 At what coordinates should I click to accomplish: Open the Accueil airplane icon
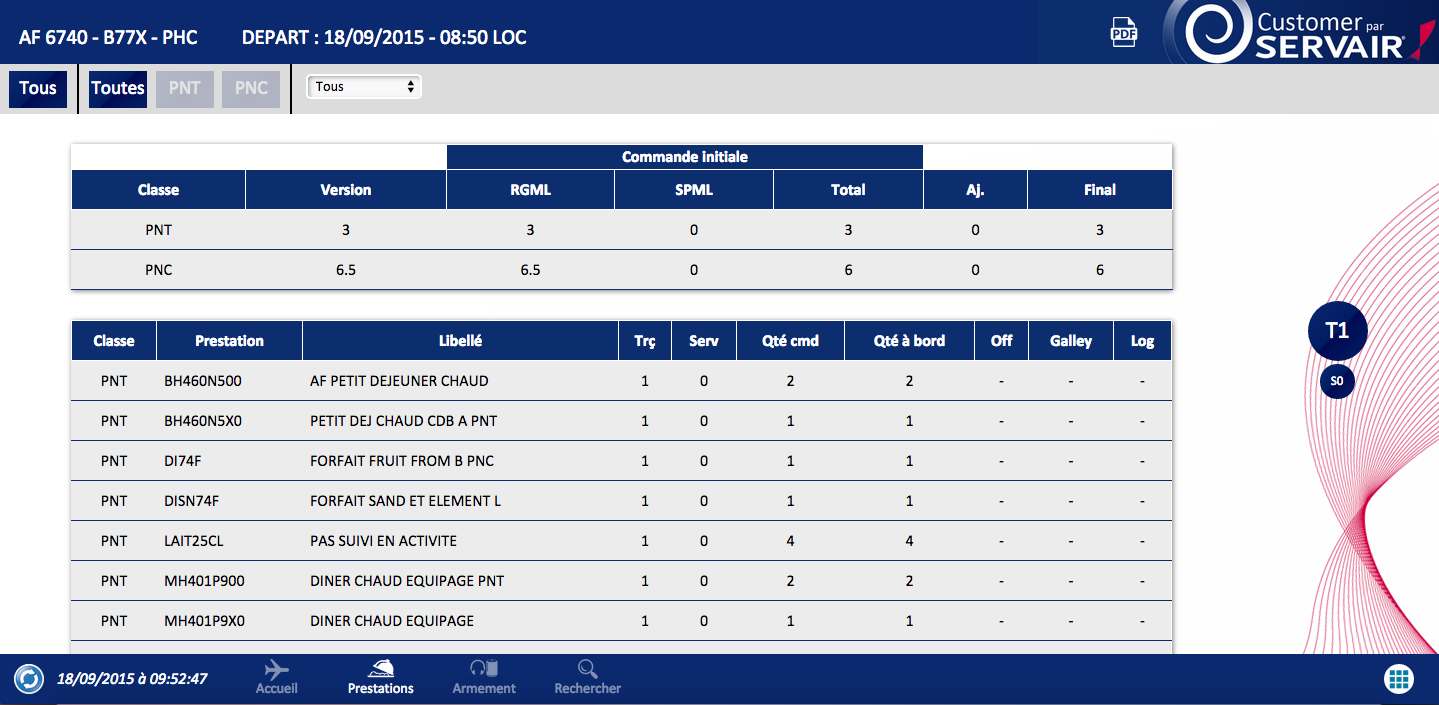pyautogui.click(x=276, y=670)
